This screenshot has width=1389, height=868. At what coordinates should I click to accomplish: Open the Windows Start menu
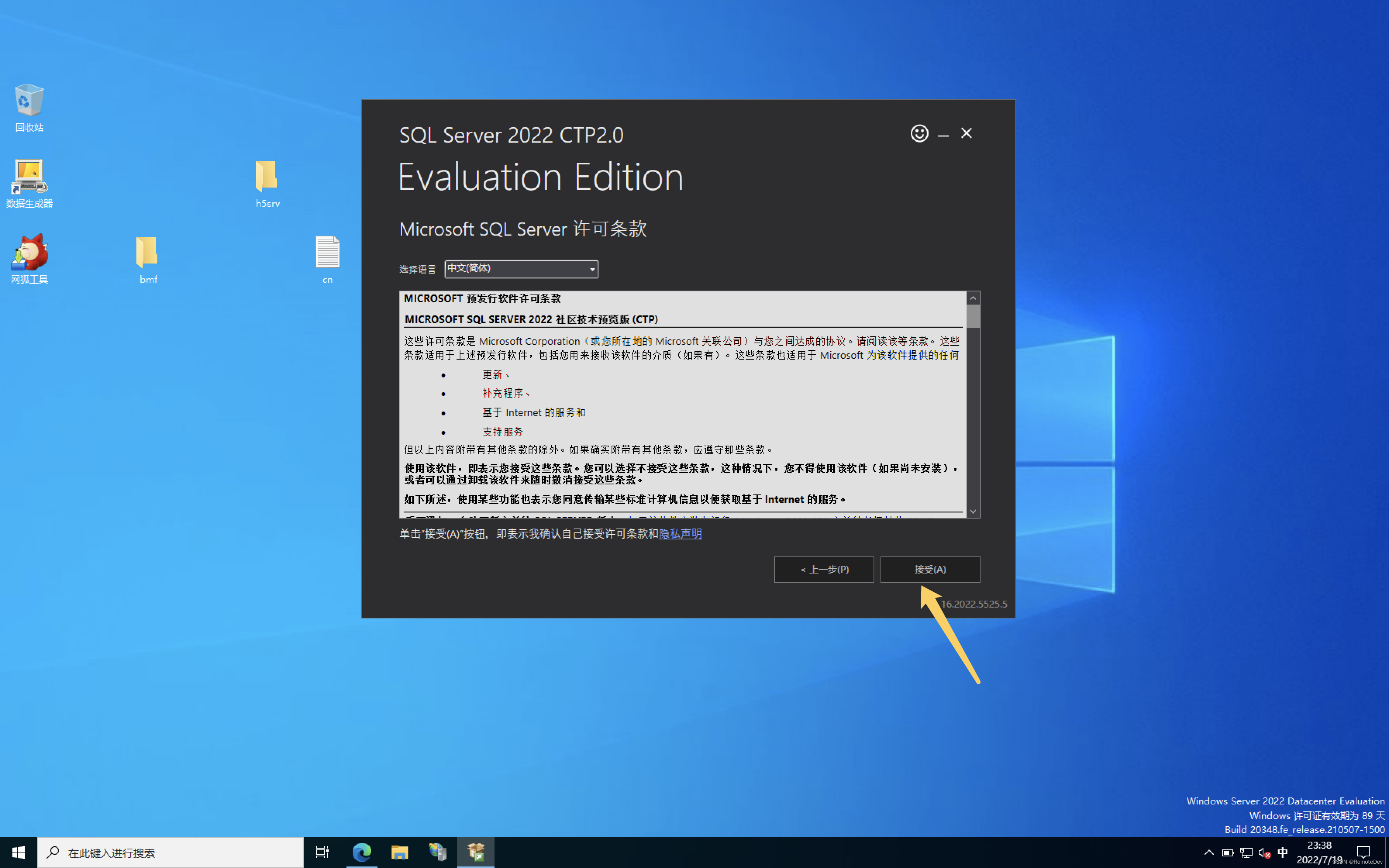pos(18,852)
